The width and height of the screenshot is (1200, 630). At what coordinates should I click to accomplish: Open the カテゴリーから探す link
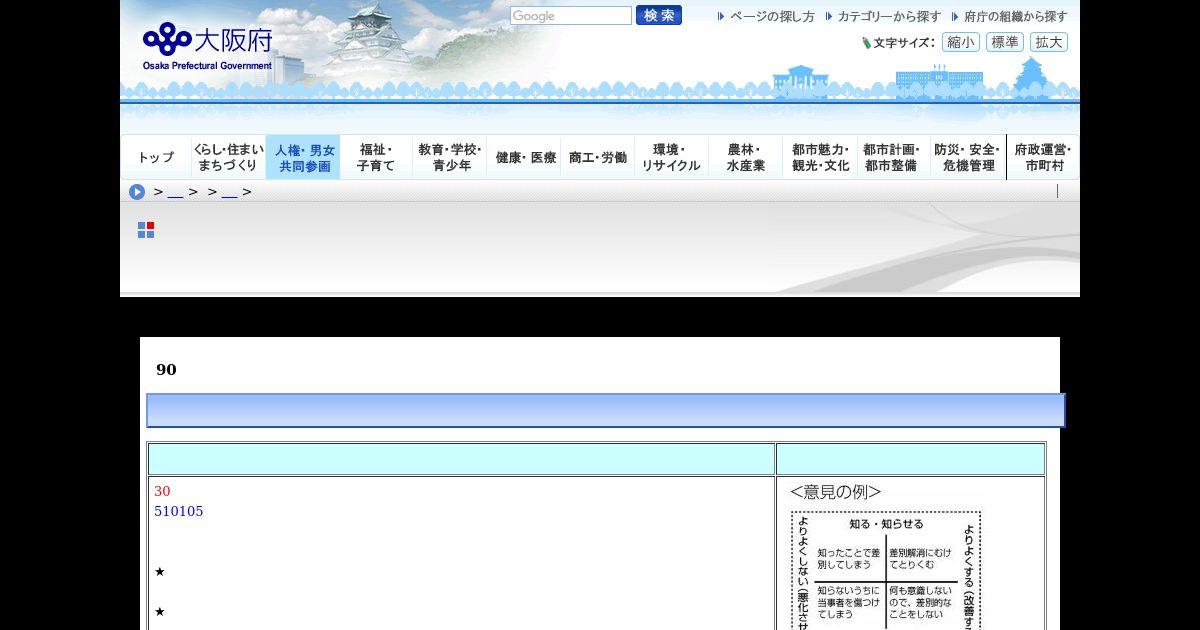tap(883, 17)
